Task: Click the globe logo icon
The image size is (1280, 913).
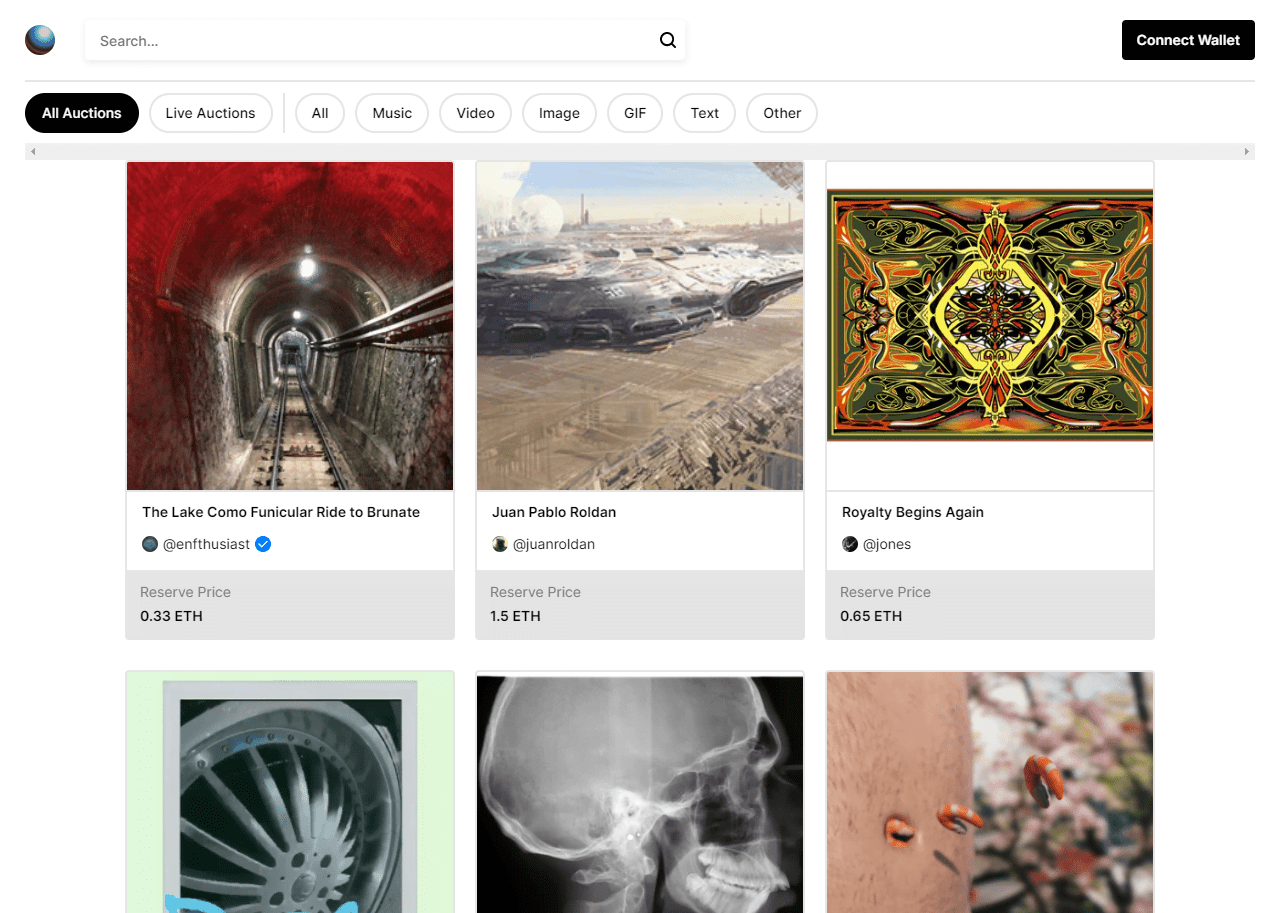Action: coord(40,40)
